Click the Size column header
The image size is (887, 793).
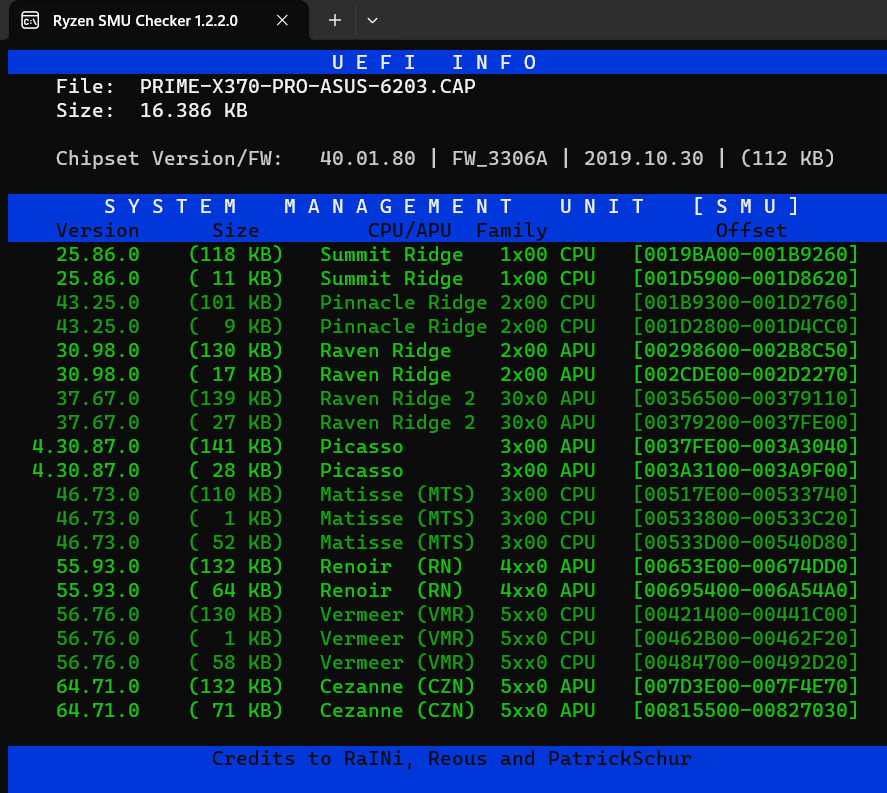(235, 230)
